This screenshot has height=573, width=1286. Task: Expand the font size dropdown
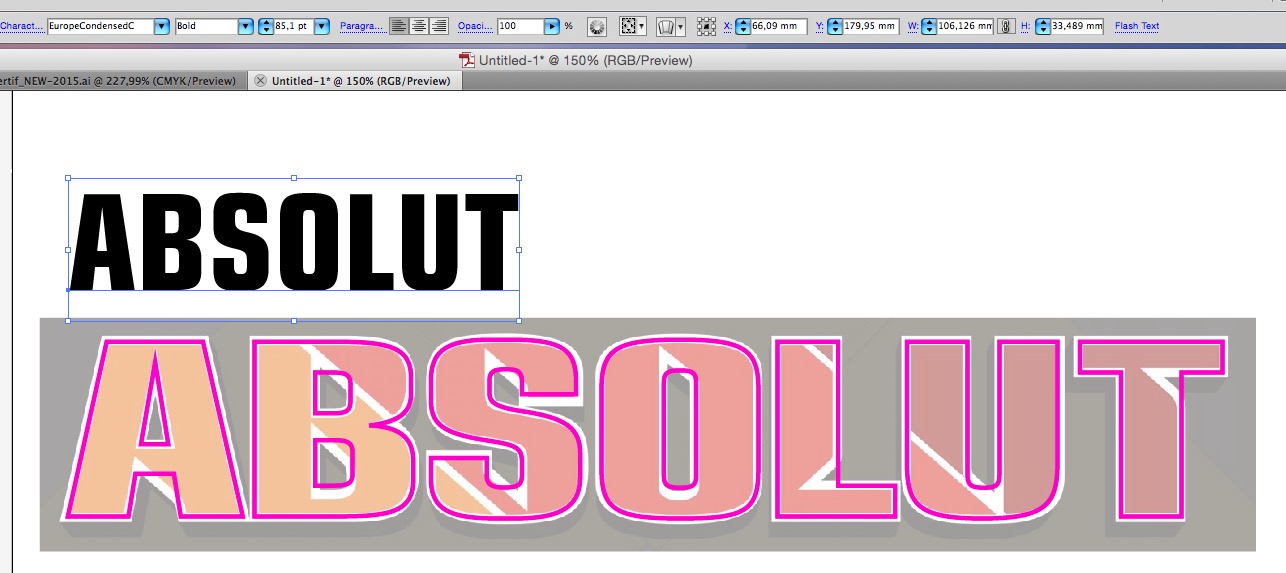[x=322, y=26]
